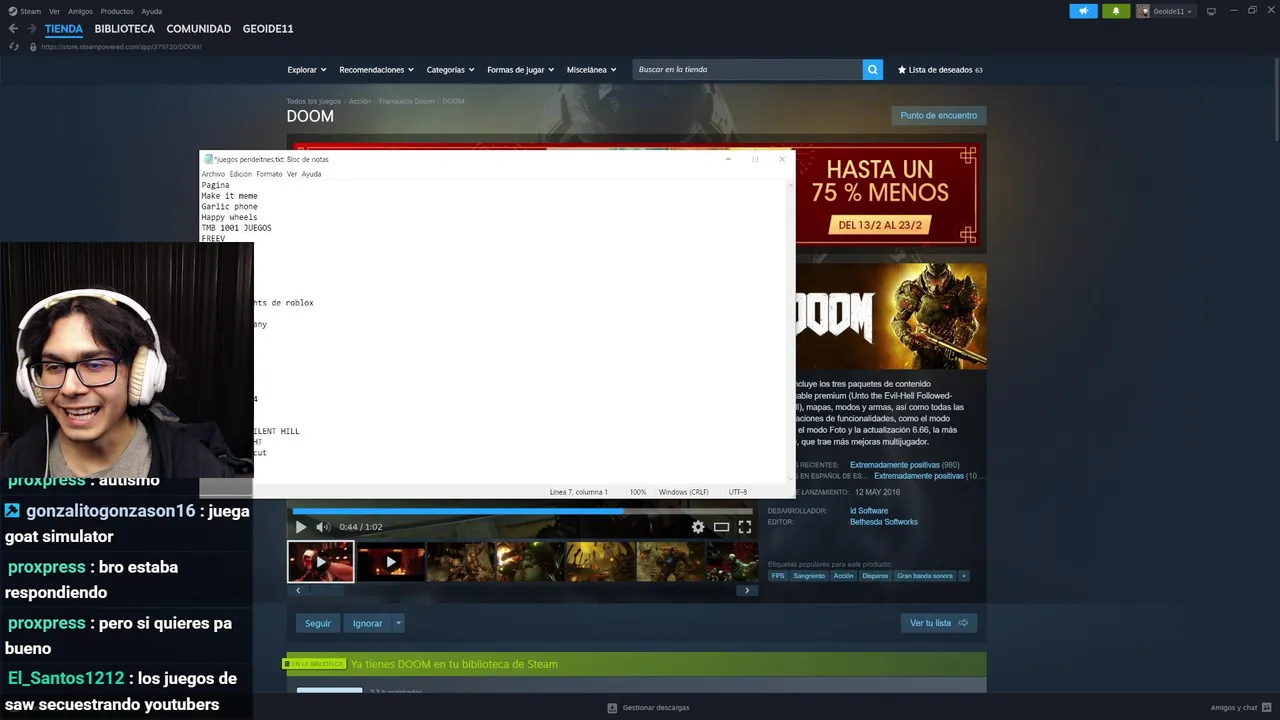1280x720 pixels.
Task: Select the Acción tag
Action: (x=843, y=576)
